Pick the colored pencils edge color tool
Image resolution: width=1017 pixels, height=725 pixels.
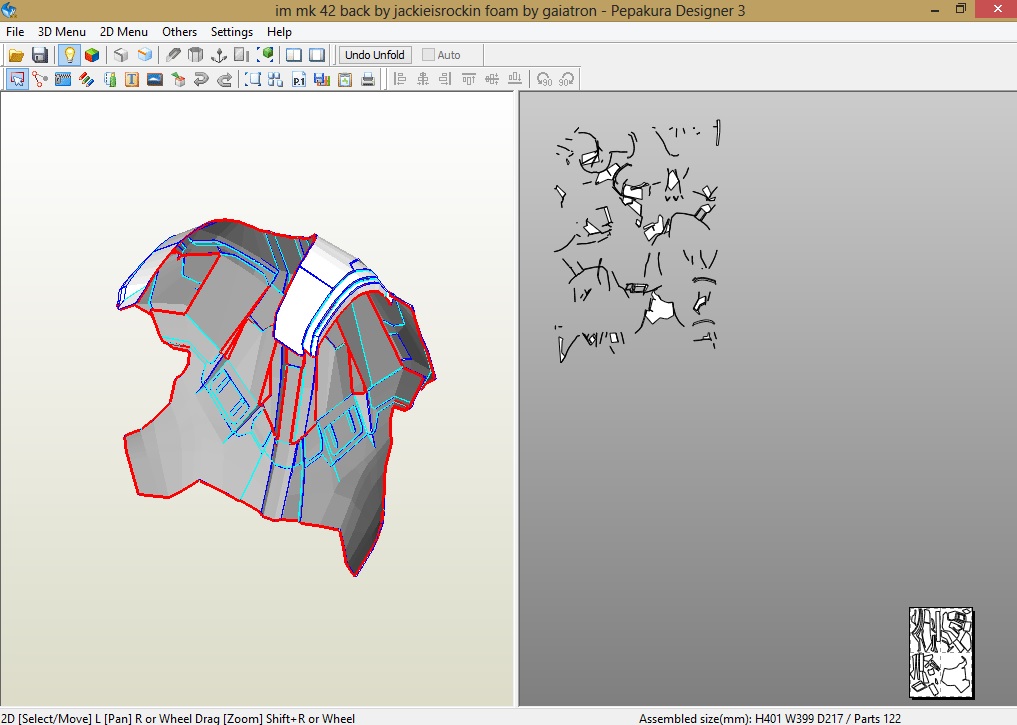(x=86, y=79)
